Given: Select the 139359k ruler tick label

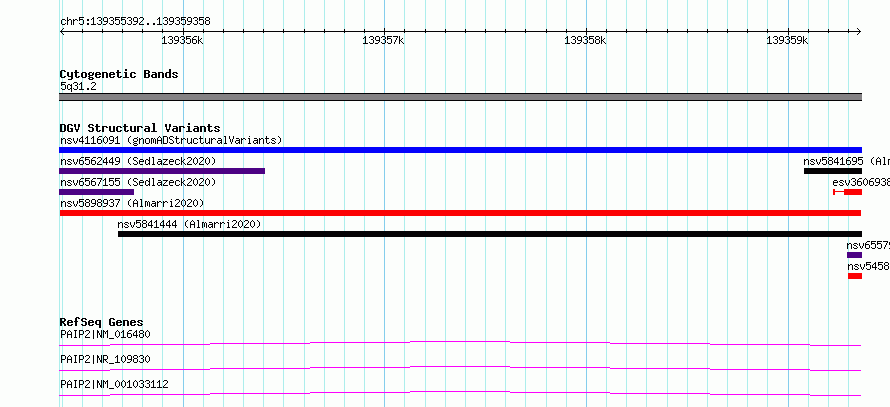Looking at the screenshot, I should tap(787, 40).
